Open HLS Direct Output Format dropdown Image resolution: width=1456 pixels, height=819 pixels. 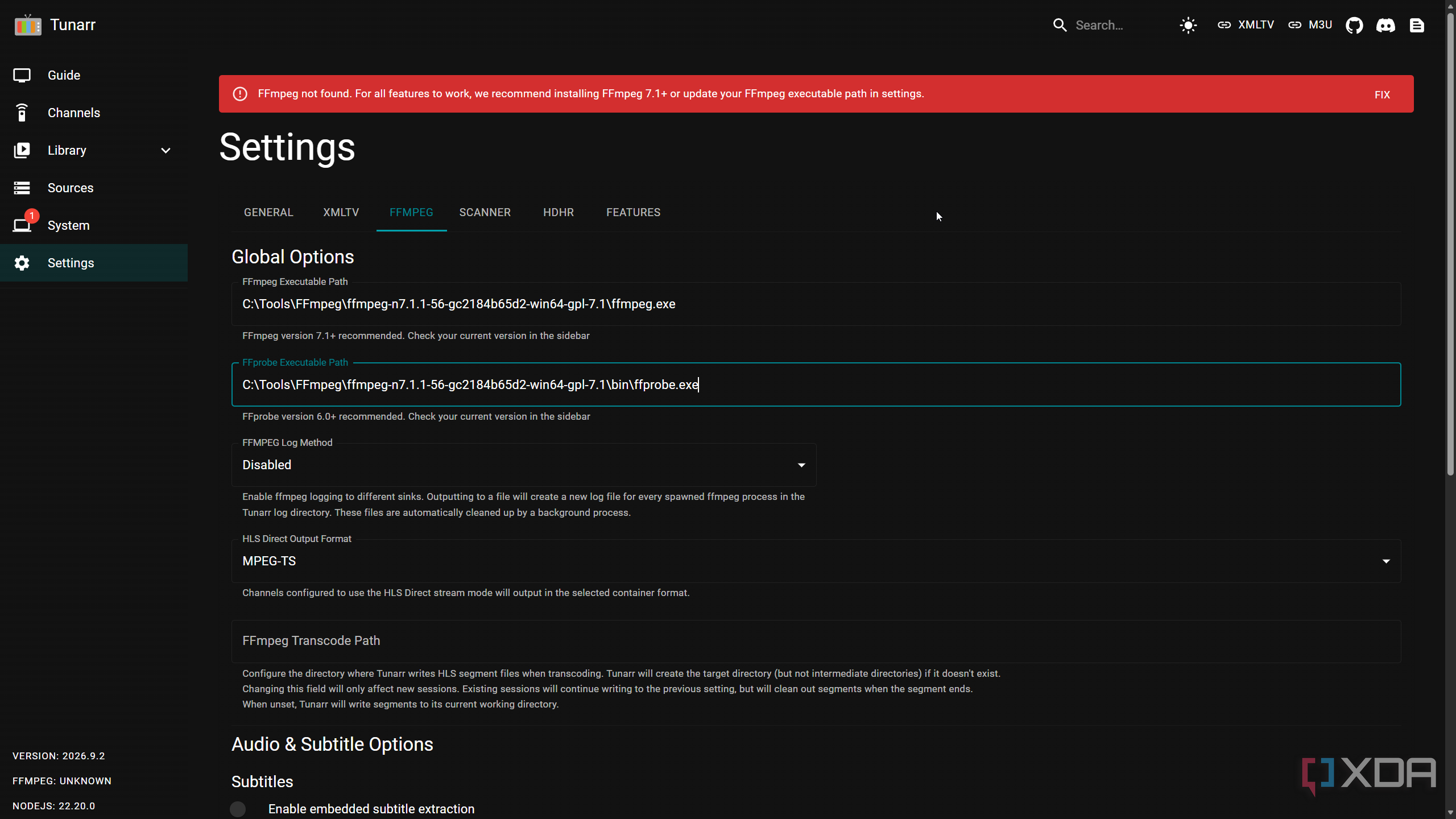pos(816,561)
